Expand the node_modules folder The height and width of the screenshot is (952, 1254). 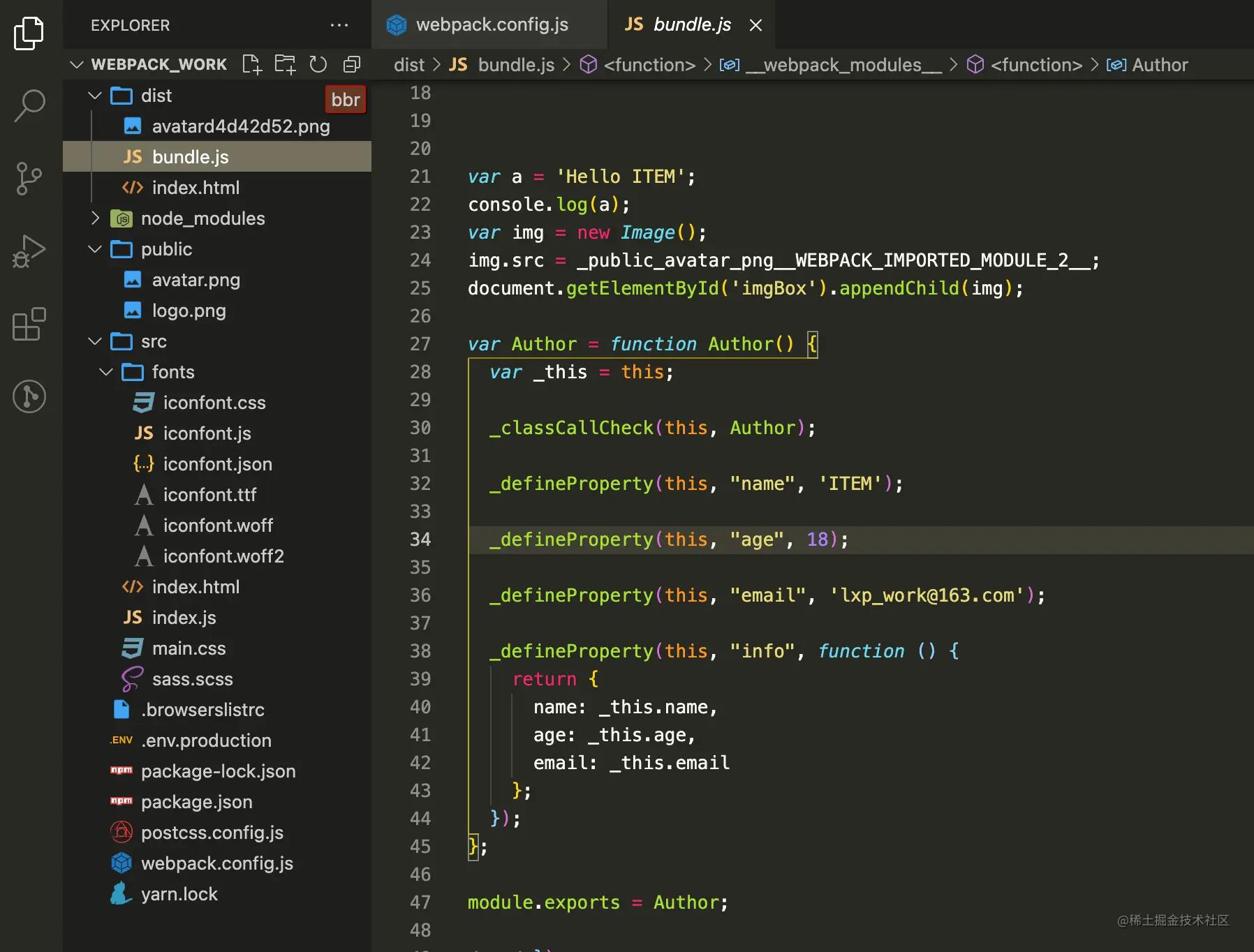(x=96, y=218)
